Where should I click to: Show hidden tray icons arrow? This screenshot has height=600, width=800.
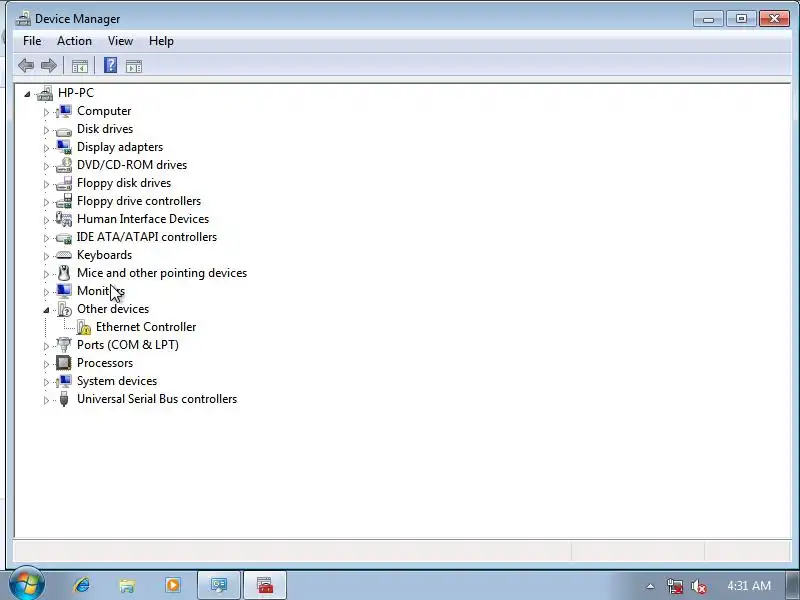[650, 586]
